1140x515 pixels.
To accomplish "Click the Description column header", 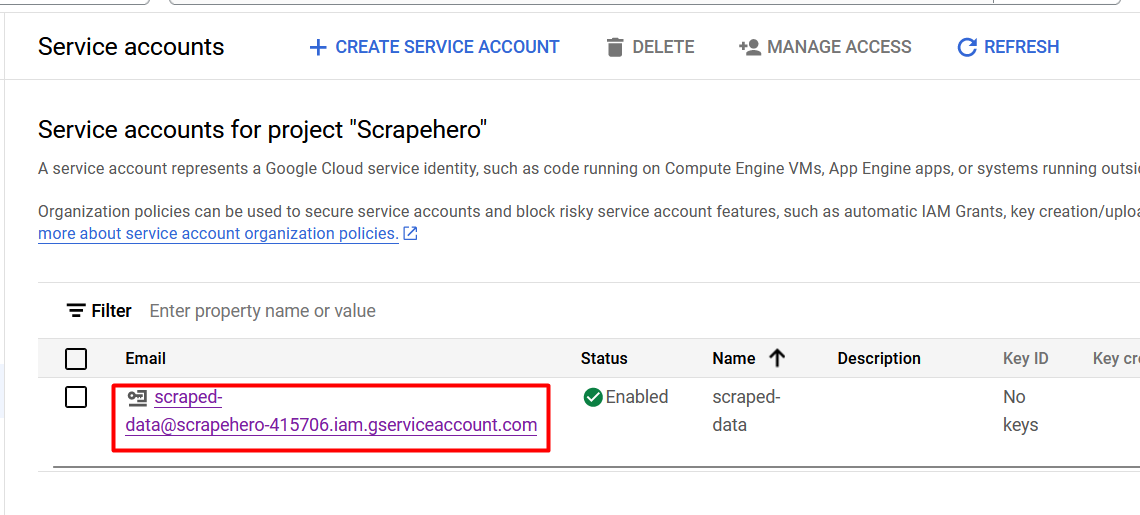I will [879, 358].
